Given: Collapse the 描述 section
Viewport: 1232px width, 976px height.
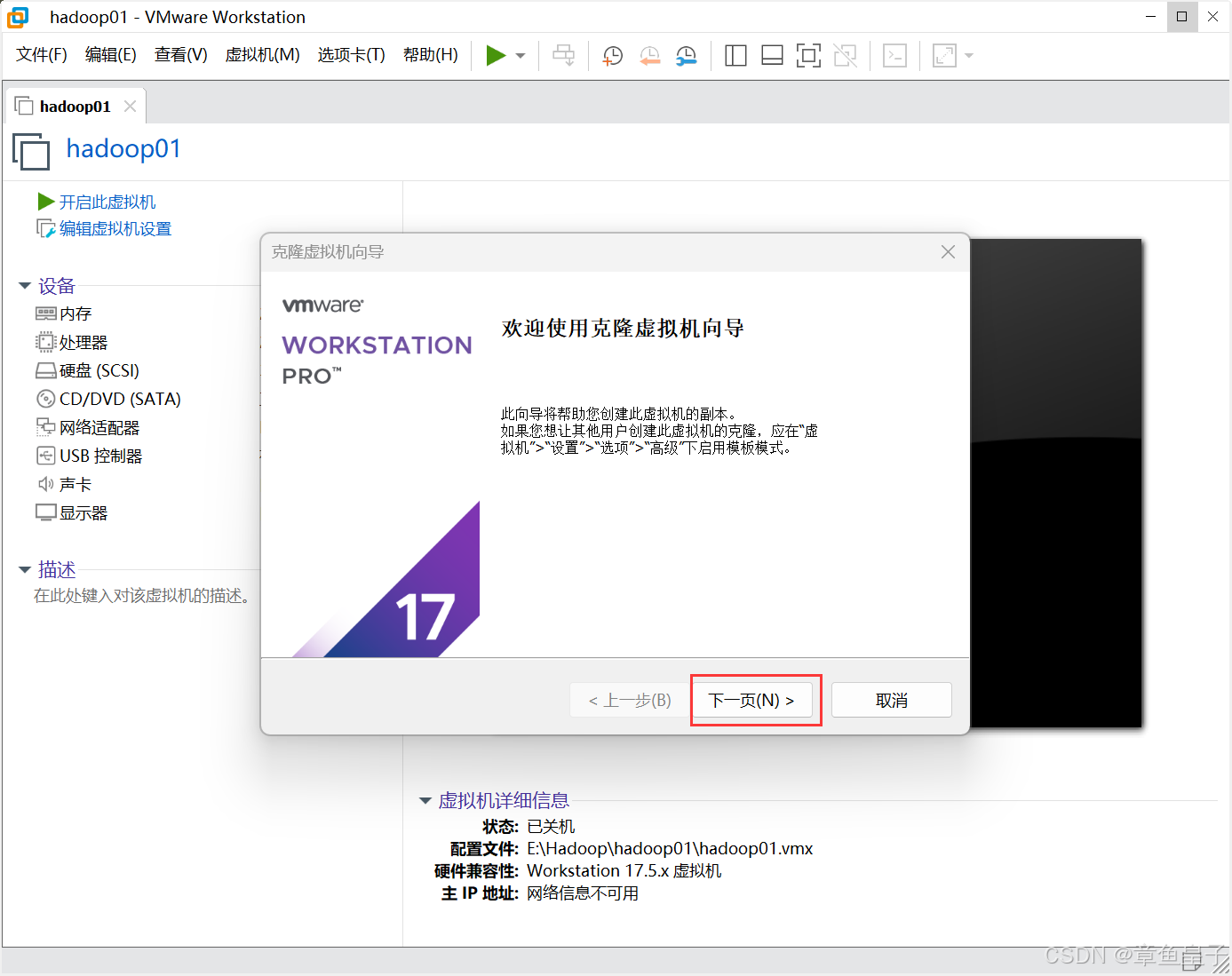Looking at the screenshot, I should click(x=25, y=569).
